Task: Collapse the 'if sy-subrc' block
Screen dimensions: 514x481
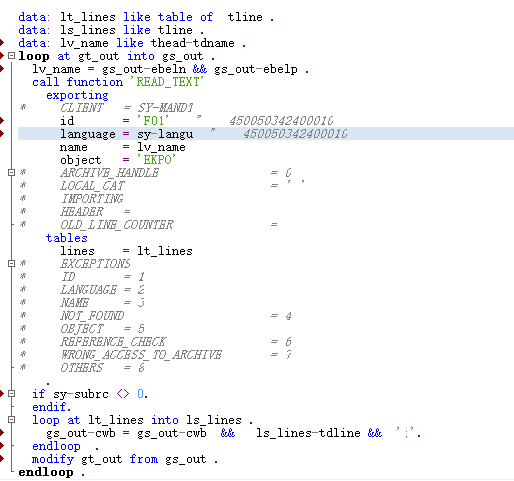Action: (11, 394)
